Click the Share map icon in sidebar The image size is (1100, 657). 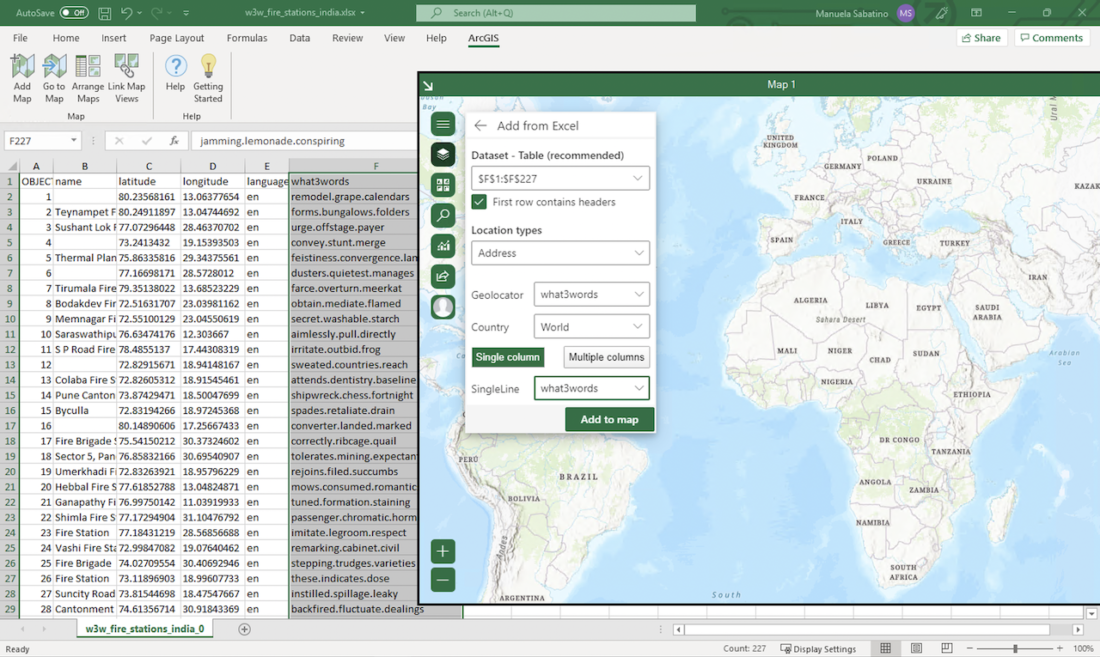coord(443,276)
